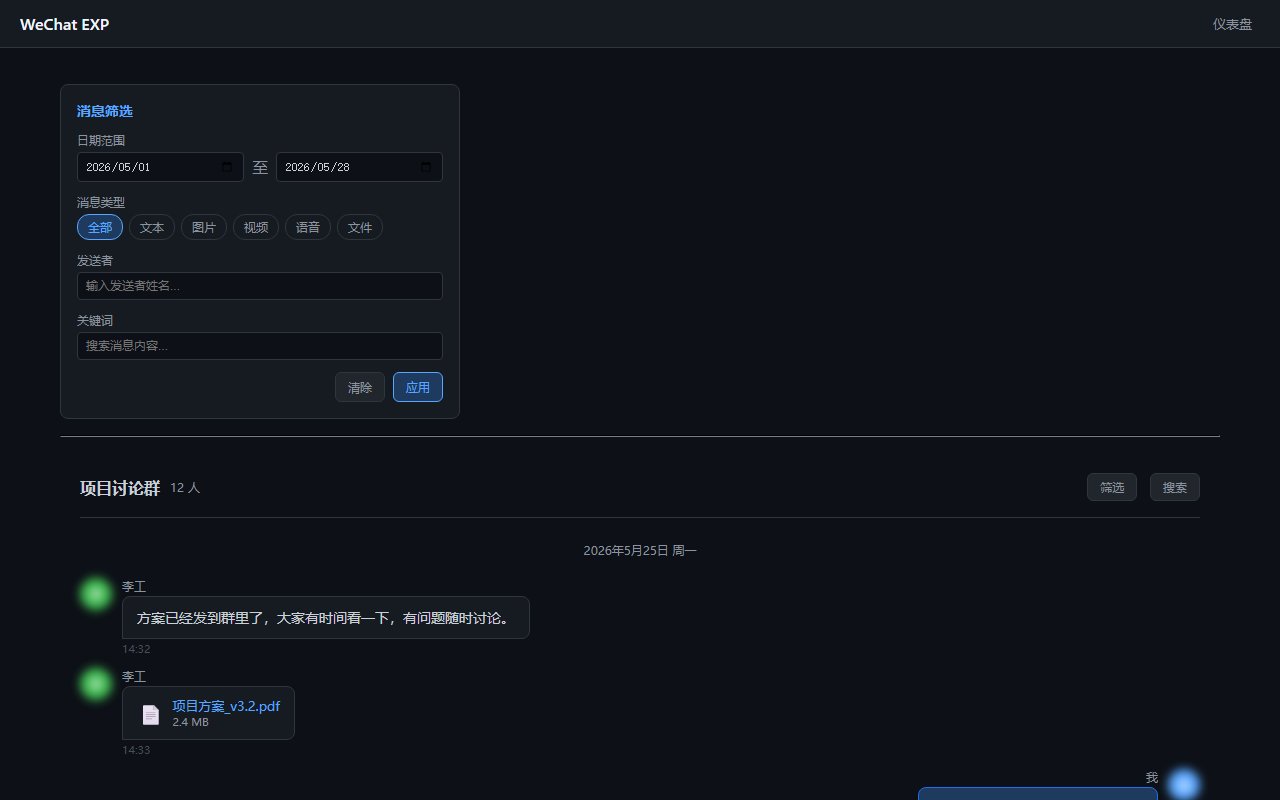This screenshot has height=800, width=1280.
Task: Select the 文本 message type chip
Action: click(152, 227)
